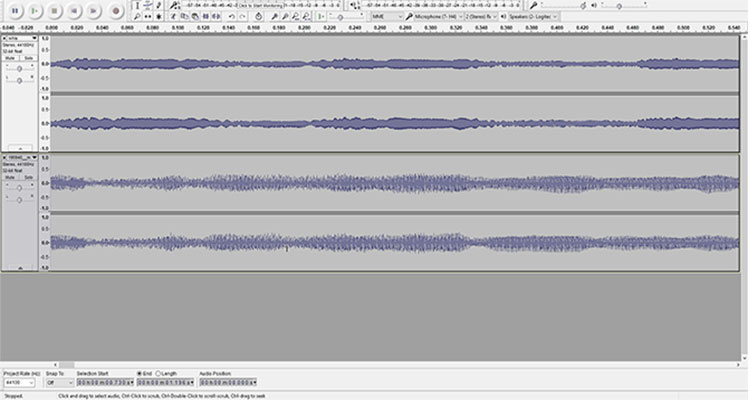750x400 pixels.
Task: Click the 0.200 mark on timeline ruler
Action: point(304,28)
